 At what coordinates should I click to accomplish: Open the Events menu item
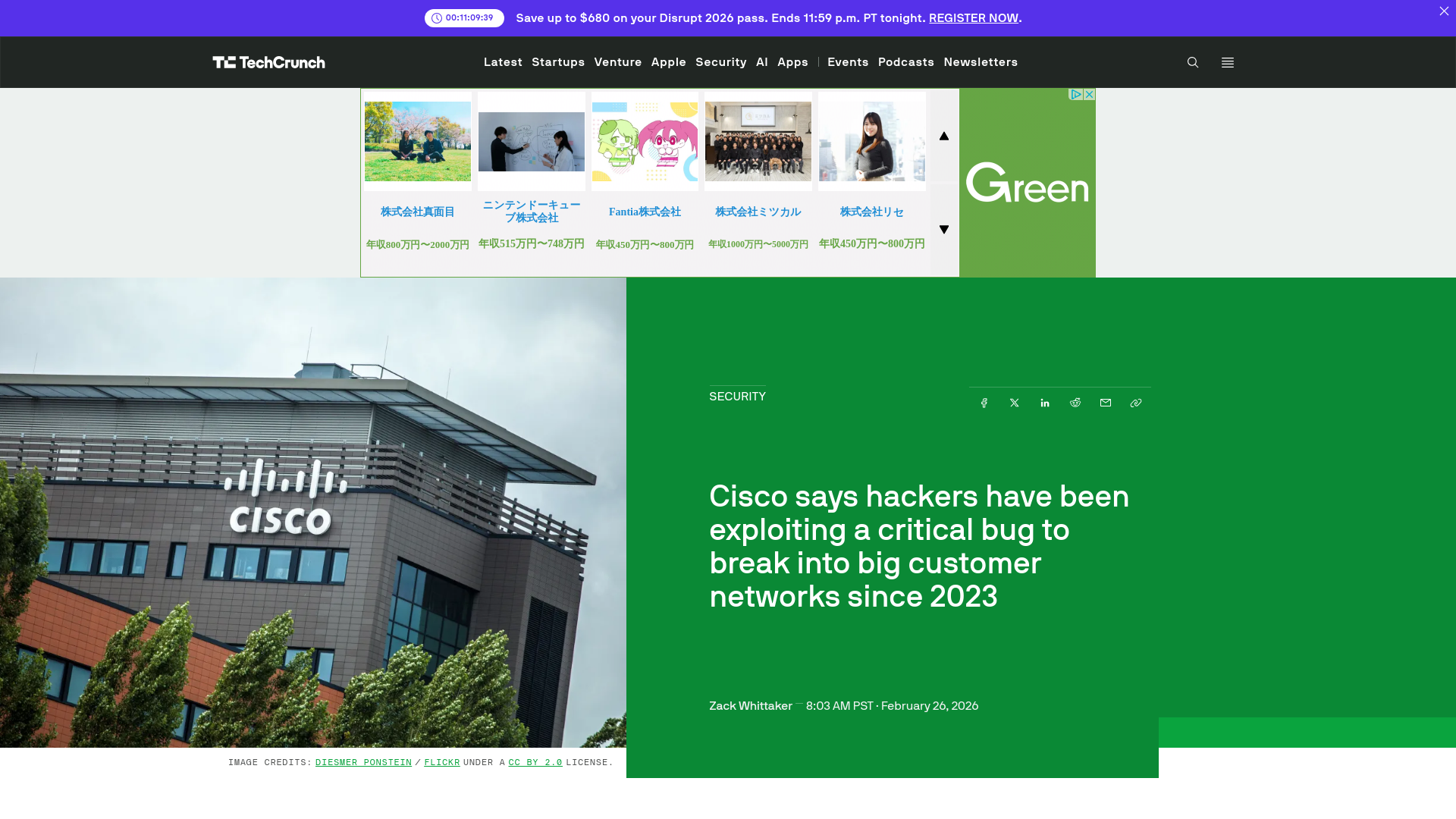tap(848, 62)
